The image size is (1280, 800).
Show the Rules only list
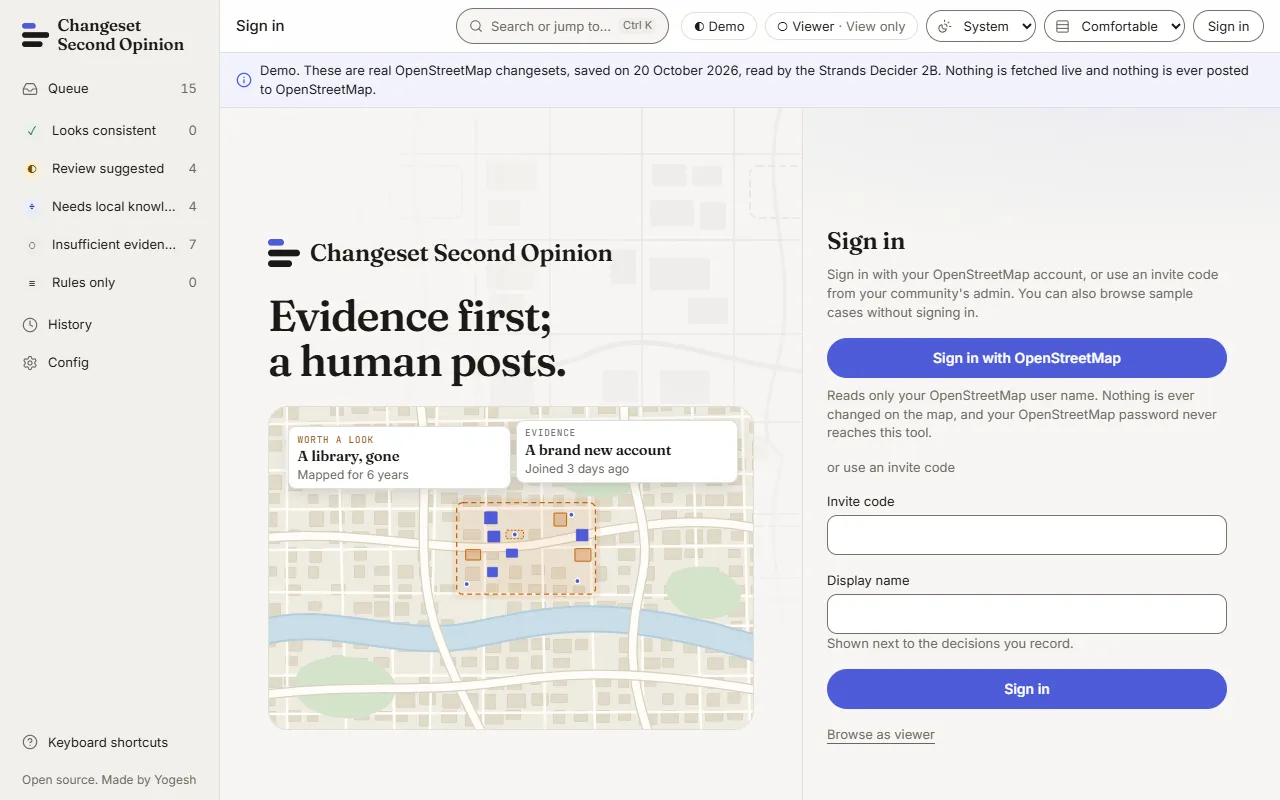[x=110, y=283]
